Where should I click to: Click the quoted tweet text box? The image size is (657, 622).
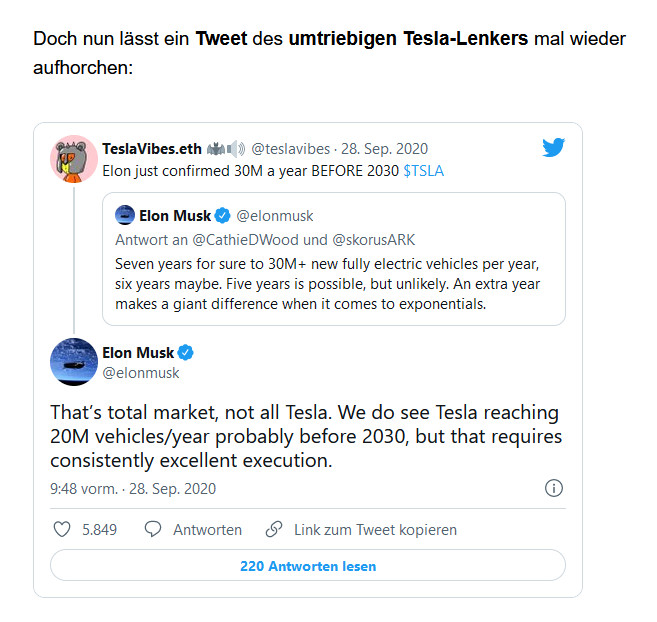[x=334, y=285]
